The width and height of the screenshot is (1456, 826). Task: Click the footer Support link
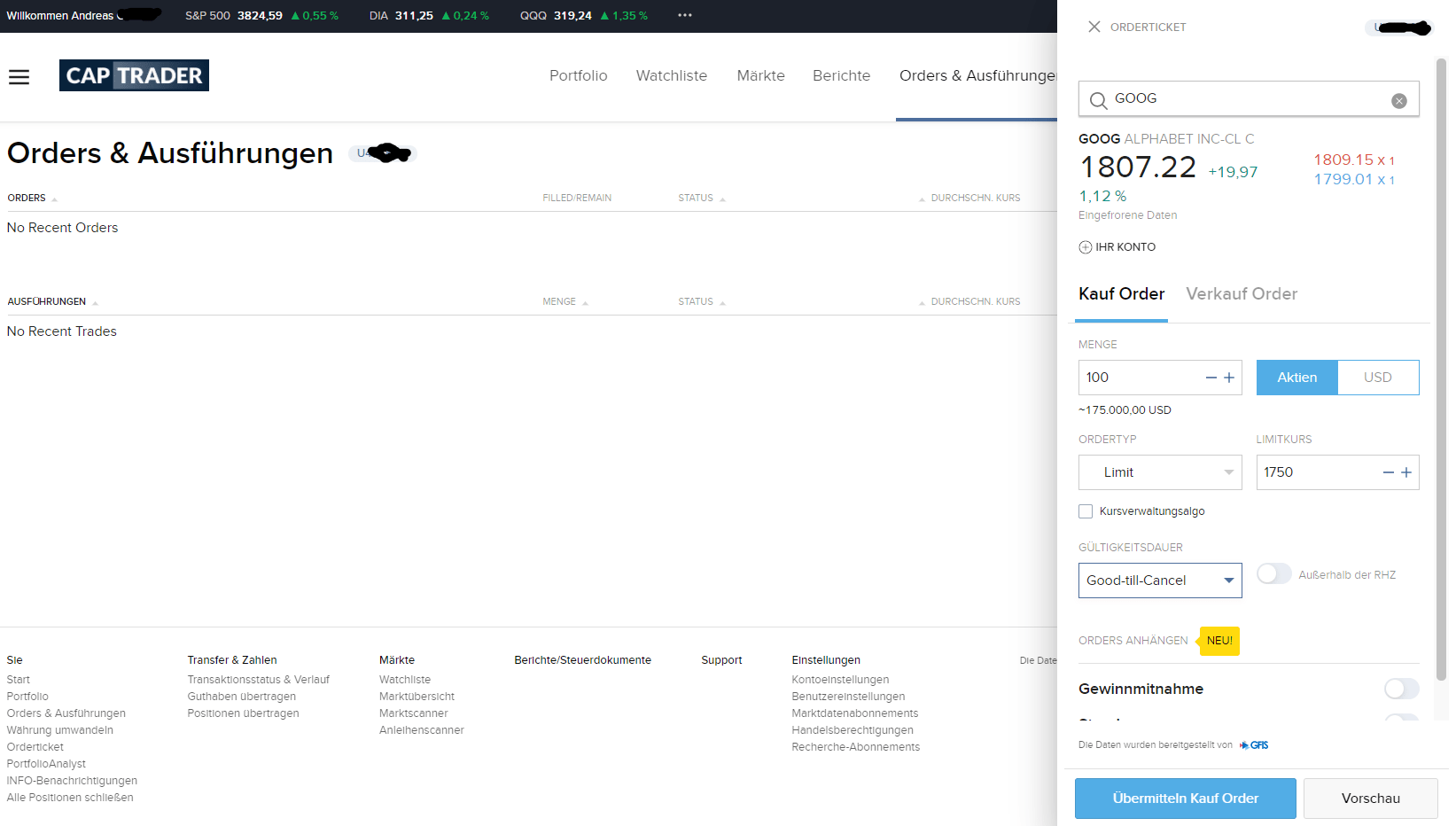coord(721,660)
